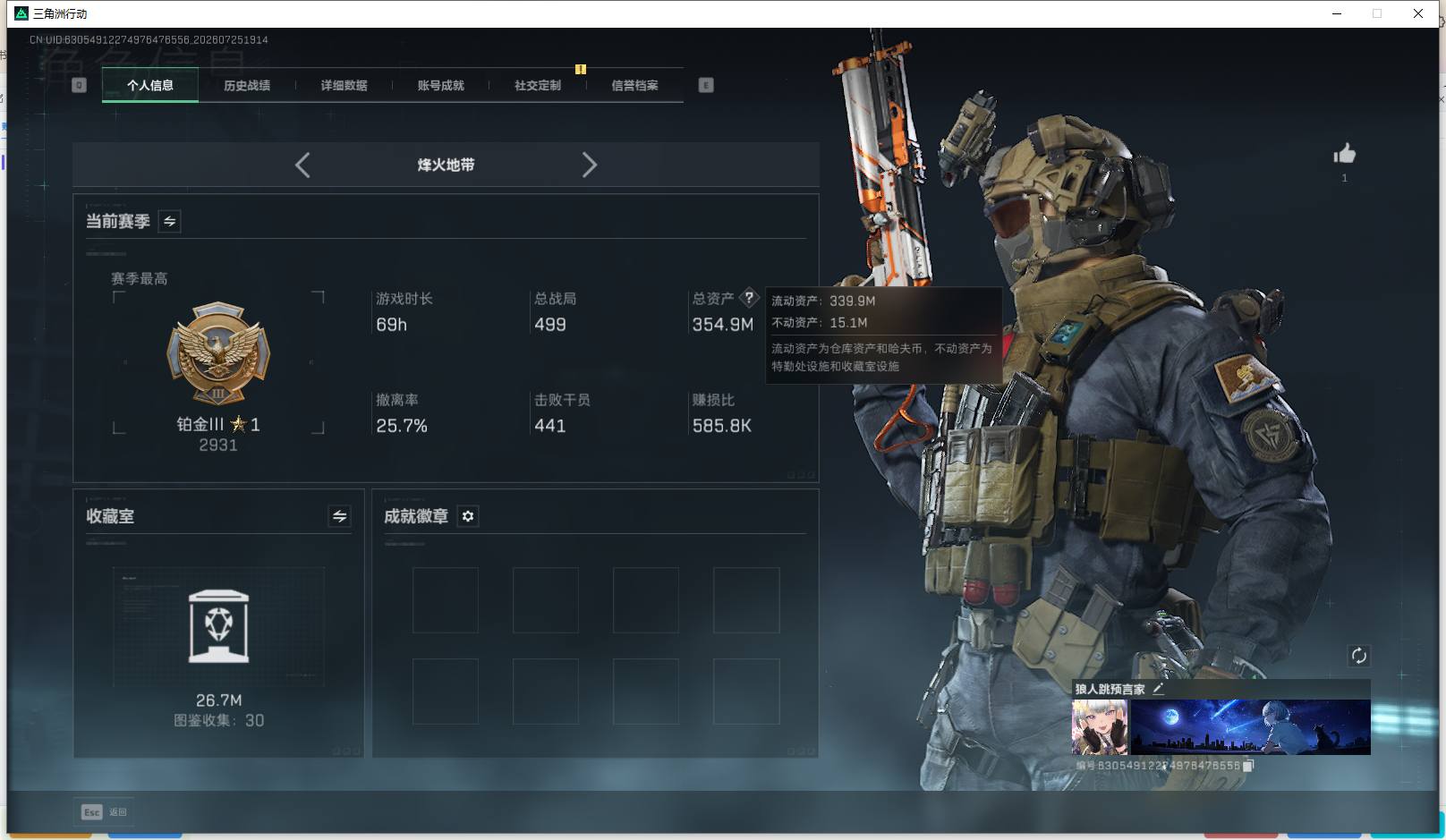The image size is (1446, 840).
Task: Open the 收藏室 showcase display icon
Action: [x=218, y=626]
